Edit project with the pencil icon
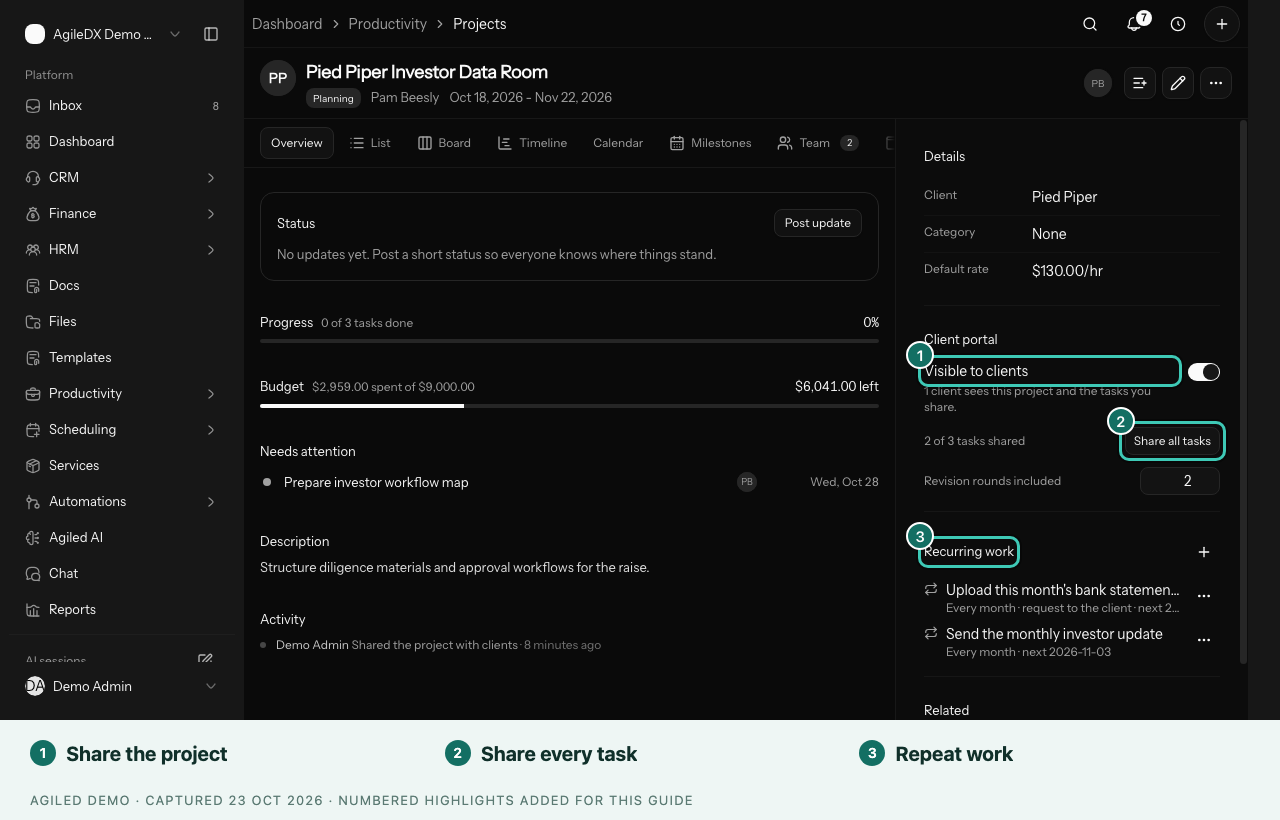 (1178, 83)
